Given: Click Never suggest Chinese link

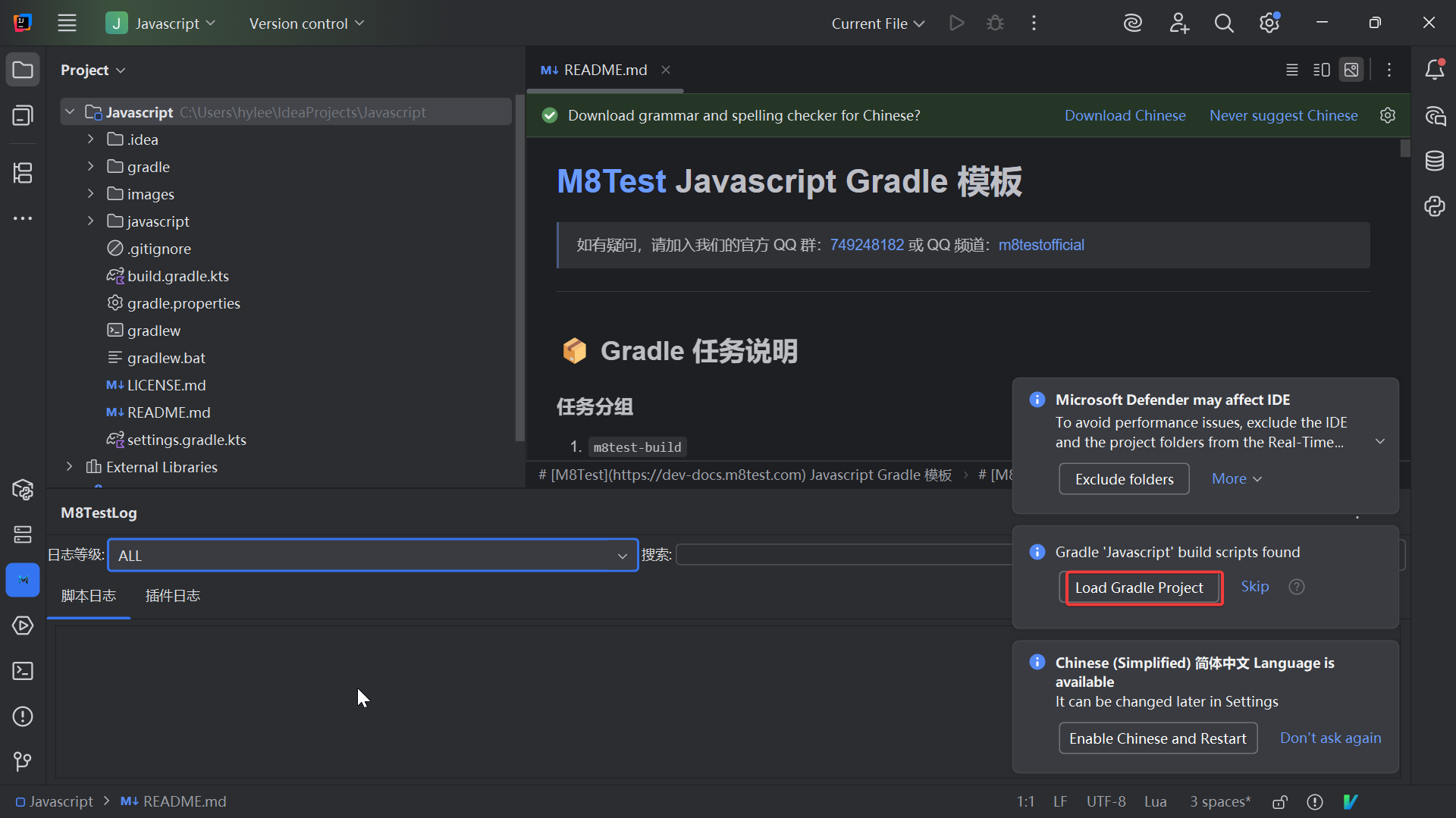Looking at the screenshot, I should 1284,115.
